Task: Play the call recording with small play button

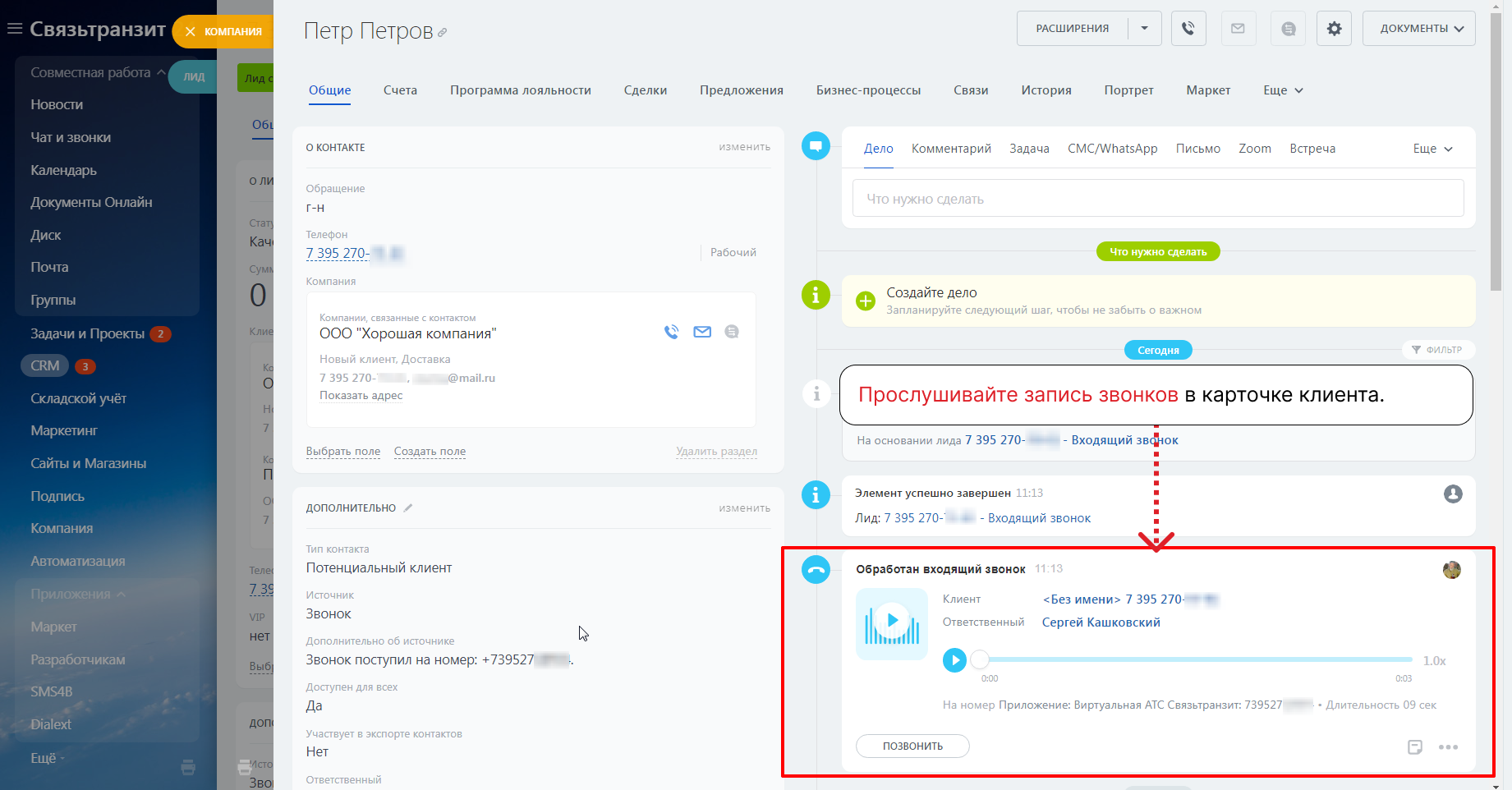Action: pyautogui.click(x=954, y=660)
